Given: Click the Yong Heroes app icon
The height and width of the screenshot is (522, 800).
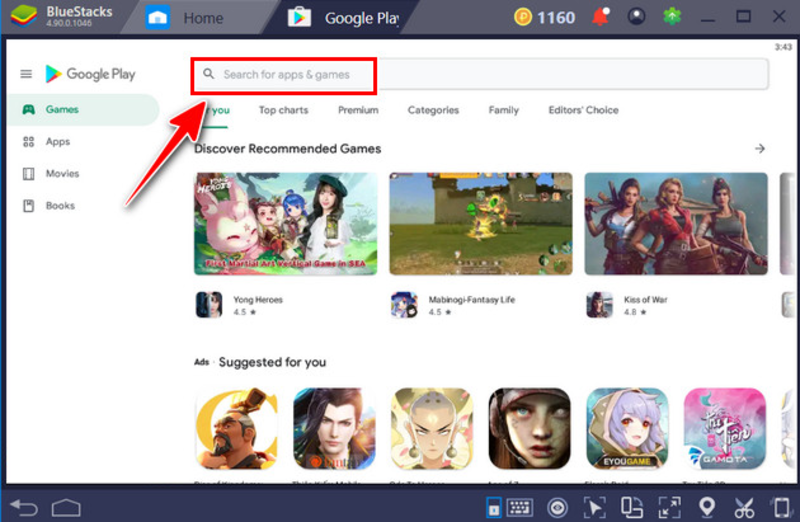Looking at the screenshot, I should [x=209, y=305].
